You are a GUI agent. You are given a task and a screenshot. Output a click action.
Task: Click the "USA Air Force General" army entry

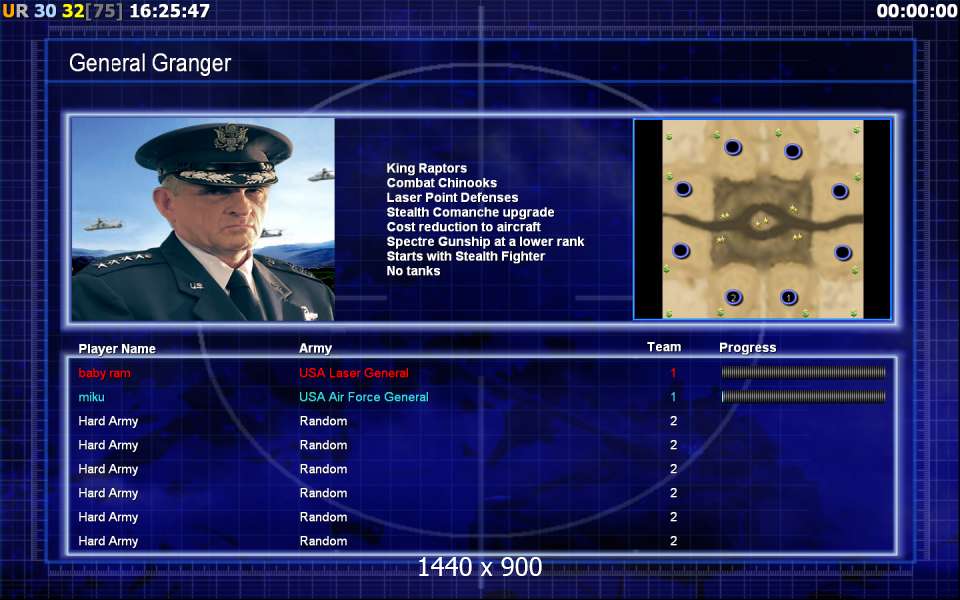pyautogui.click(x=364, y=397)
